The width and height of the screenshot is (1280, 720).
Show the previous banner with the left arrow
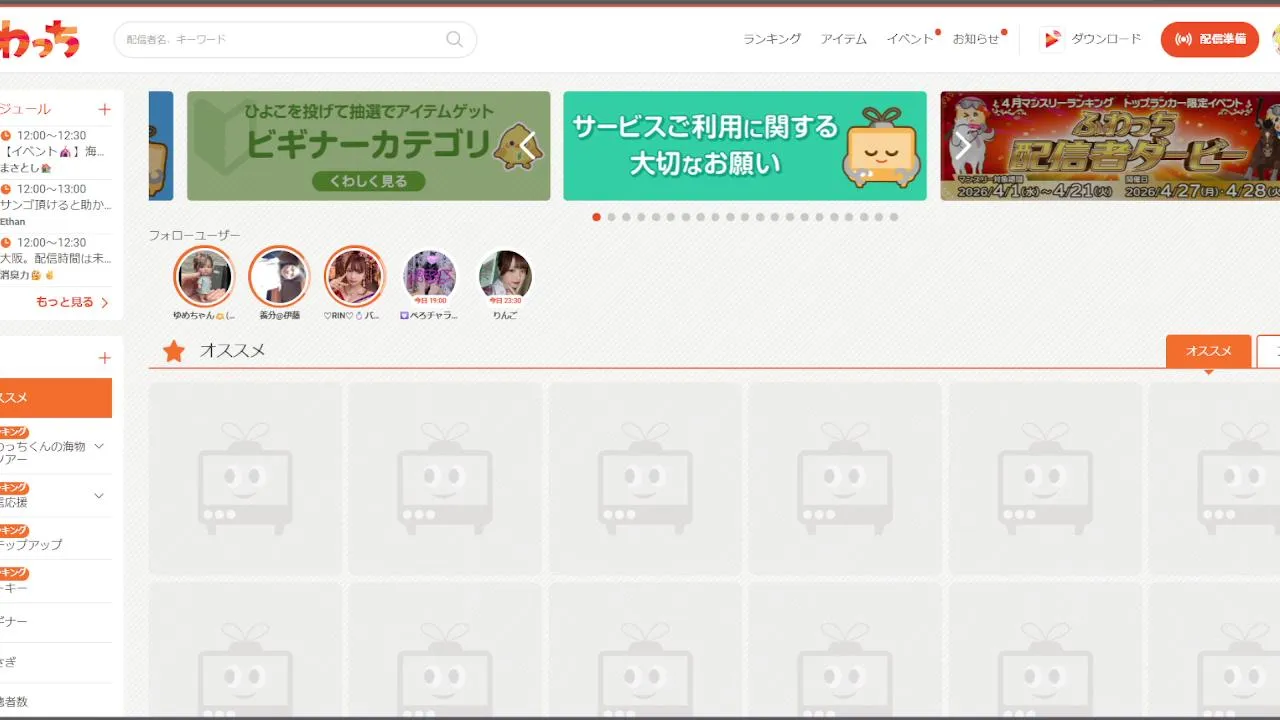(528, 146)
